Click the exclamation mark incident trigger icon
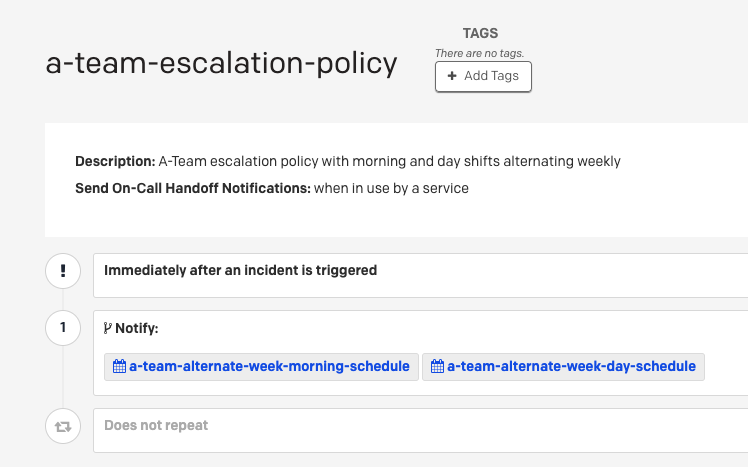Screen dimensions: 748x467 coord(63,271)
